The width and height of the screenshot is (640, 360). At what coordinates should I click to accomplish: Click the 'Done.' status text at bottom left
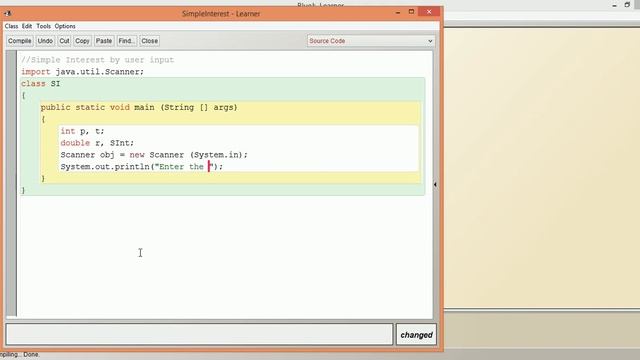tap(31, 354)
